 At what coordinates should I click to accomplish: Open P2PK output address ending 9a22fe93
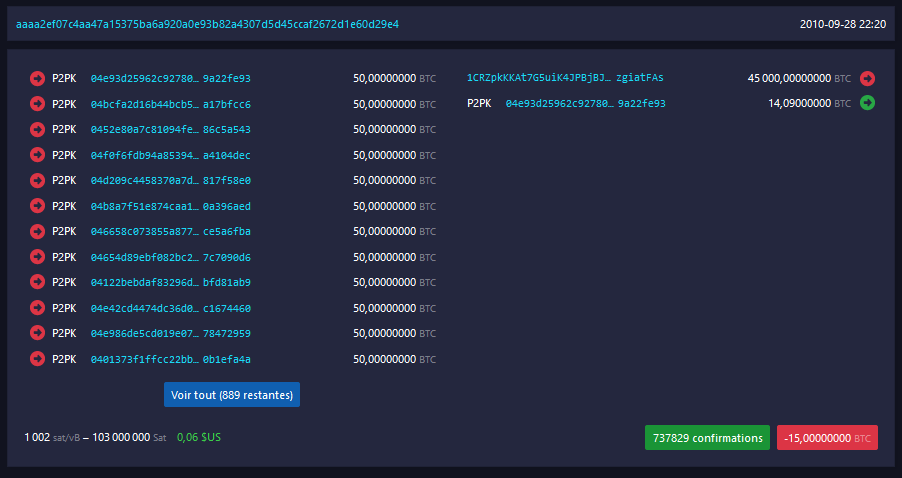[x=586, y=104]
